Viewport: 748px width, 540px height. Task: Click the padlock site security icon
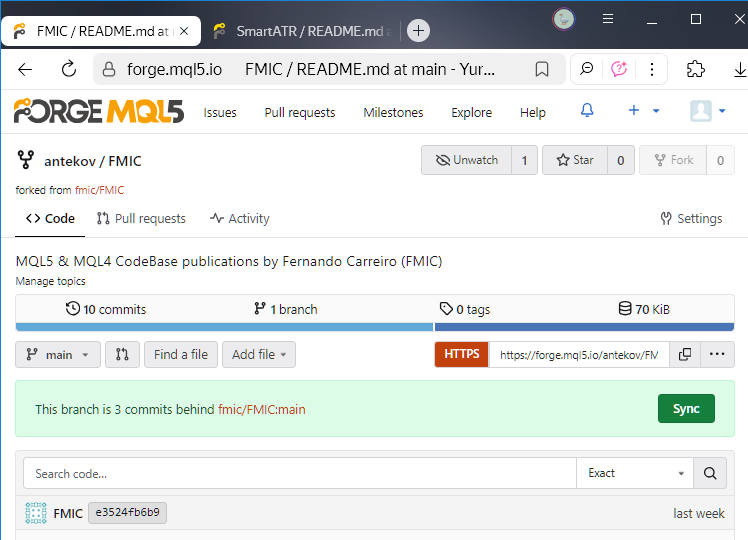point(109,70)
